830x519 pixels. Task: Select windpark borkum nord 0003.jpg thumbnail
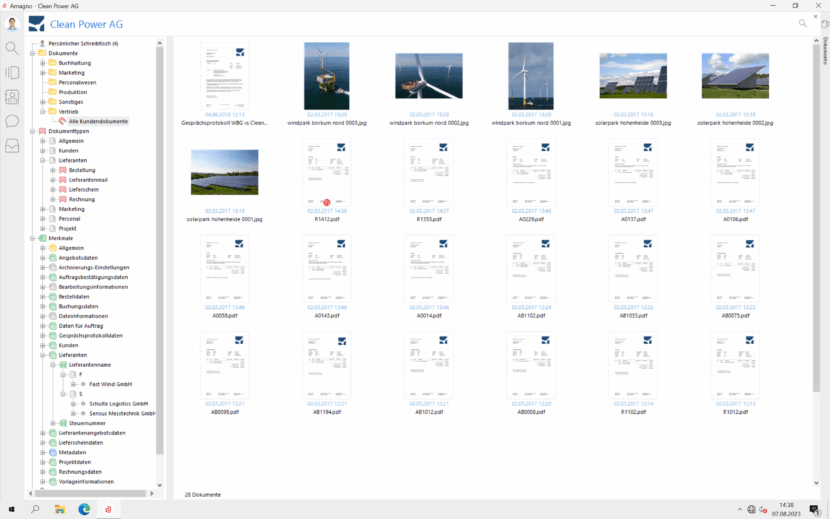point(327,84)
